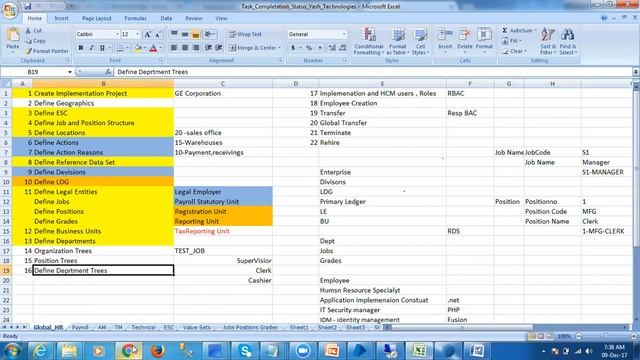Open the Number Format dropdown
This screenshot has height=360, width=640.
[x=344, y=34]
